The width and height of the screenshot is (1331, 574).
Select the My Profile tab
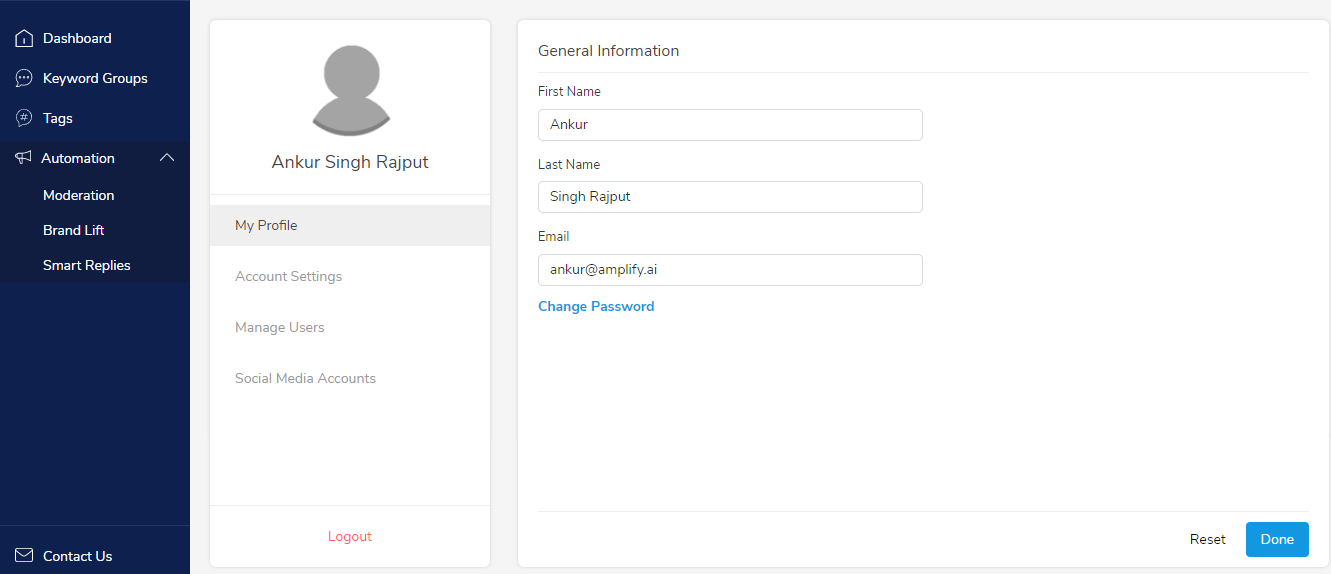(x=350, y=225)
